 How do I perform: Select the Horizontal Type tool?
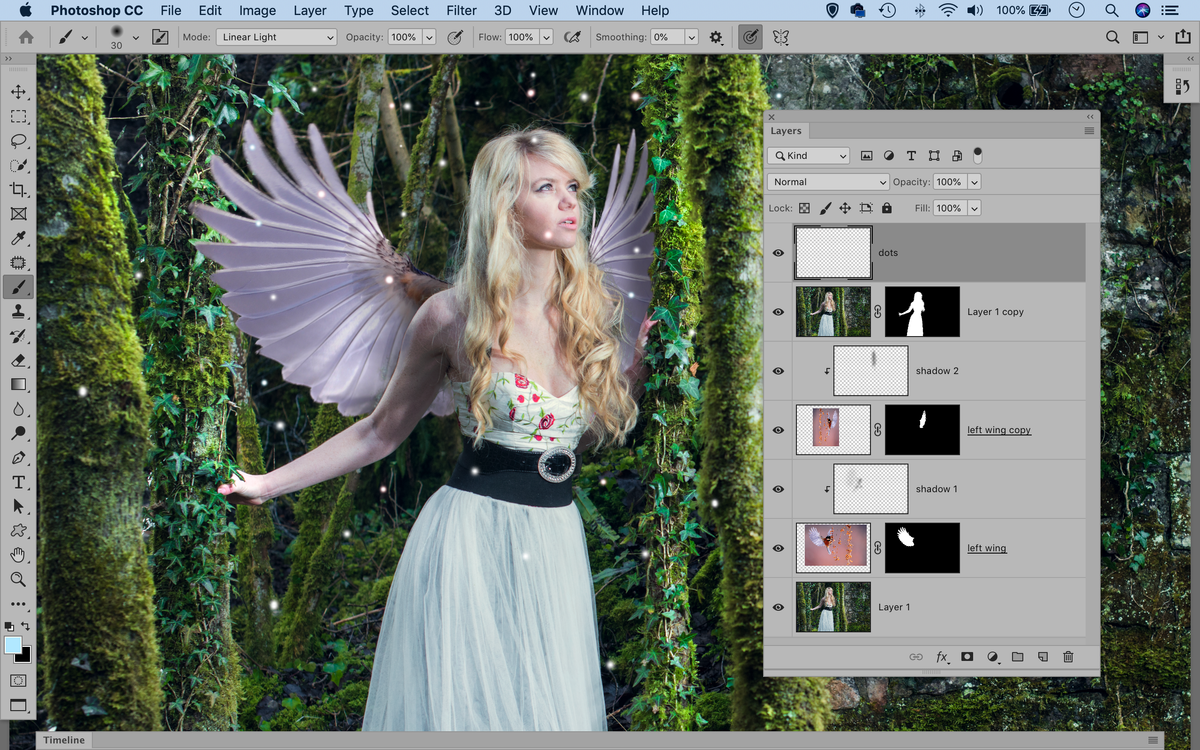point(20,481)
